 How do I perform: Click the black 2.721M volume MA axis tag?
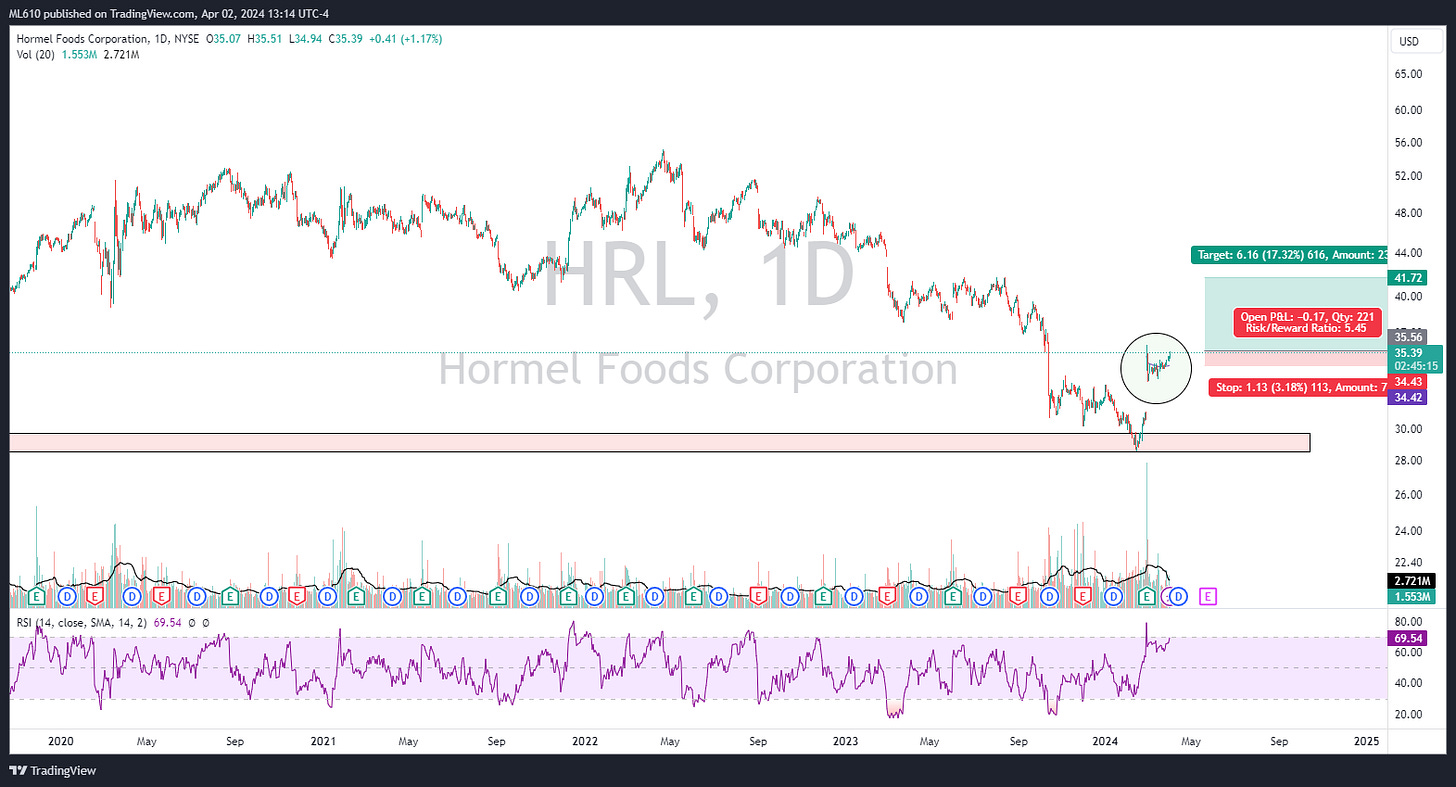(1413, 581)
